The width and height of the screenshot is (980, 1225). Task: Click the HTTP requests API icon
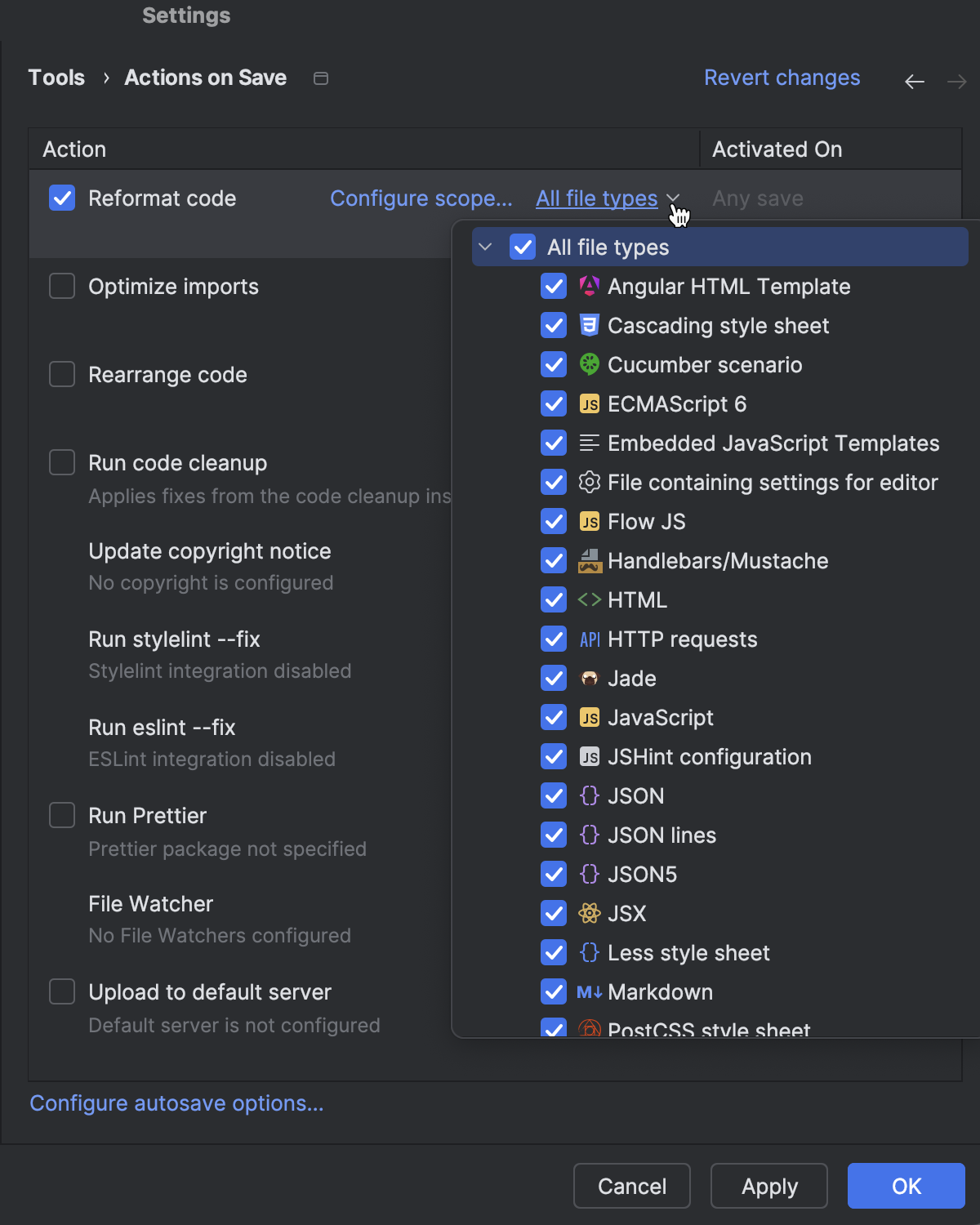click(x=589, y=639)
